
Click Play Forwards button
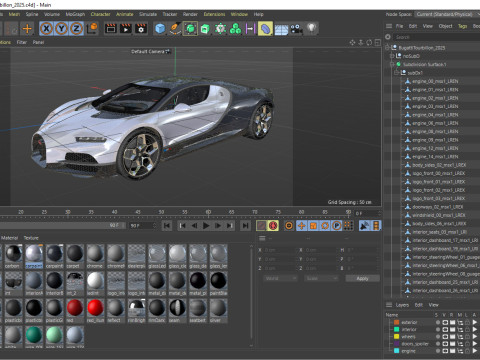(206, 226)
